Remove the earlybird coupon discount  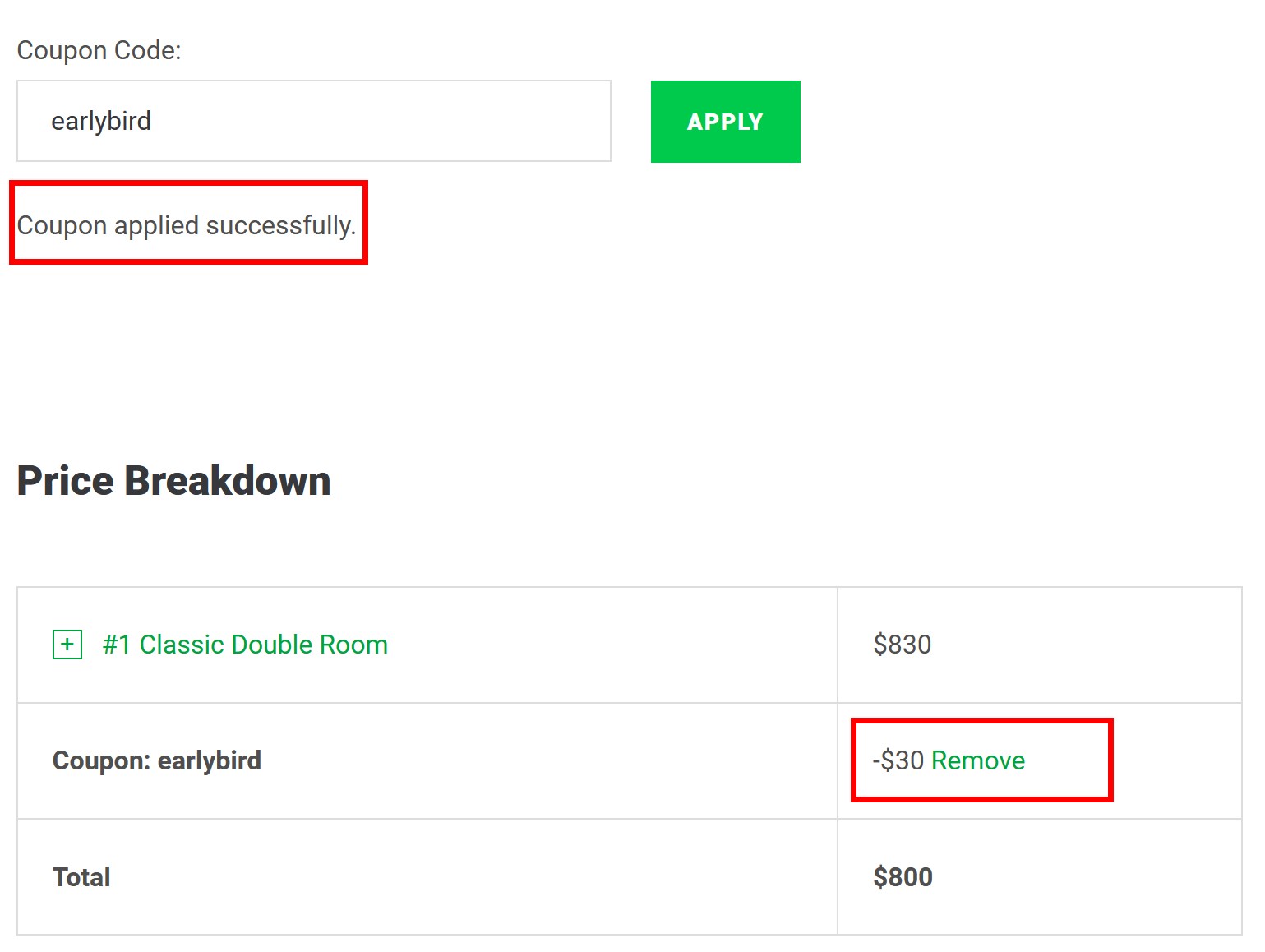(977, 760)
